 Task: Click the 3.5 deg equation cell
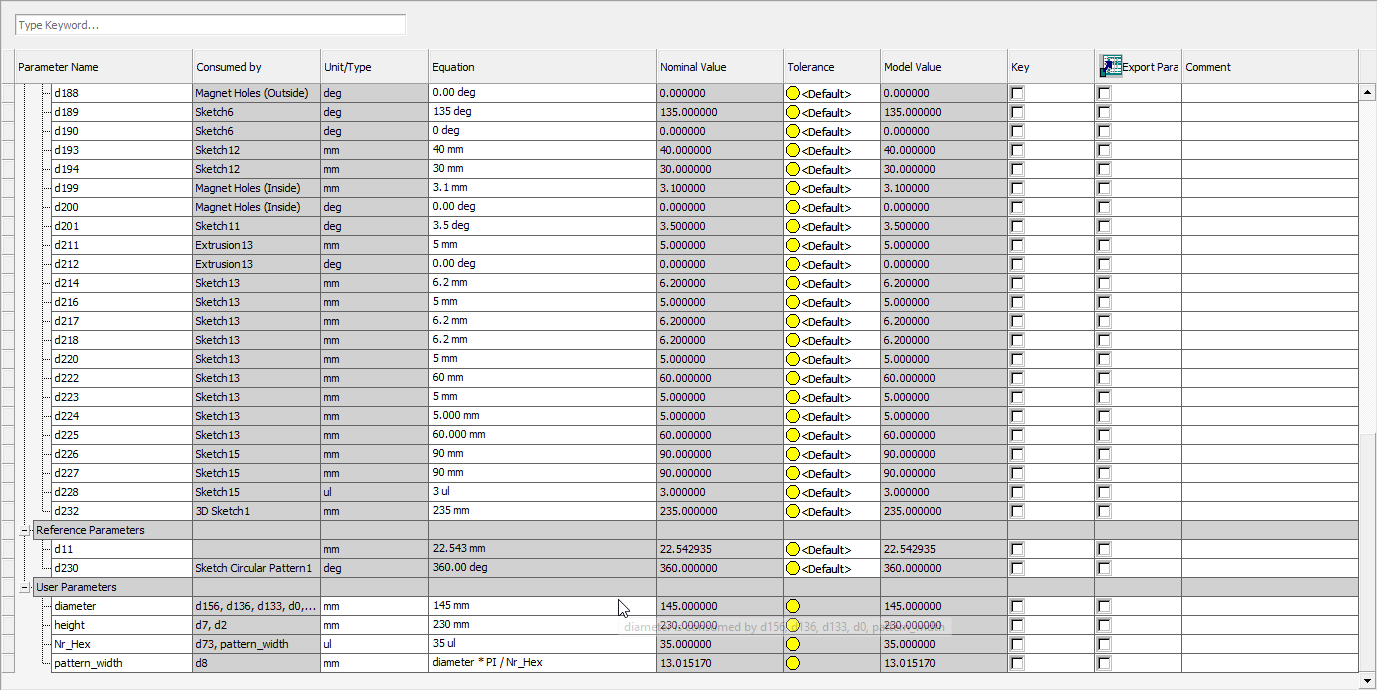pos(543,226)
